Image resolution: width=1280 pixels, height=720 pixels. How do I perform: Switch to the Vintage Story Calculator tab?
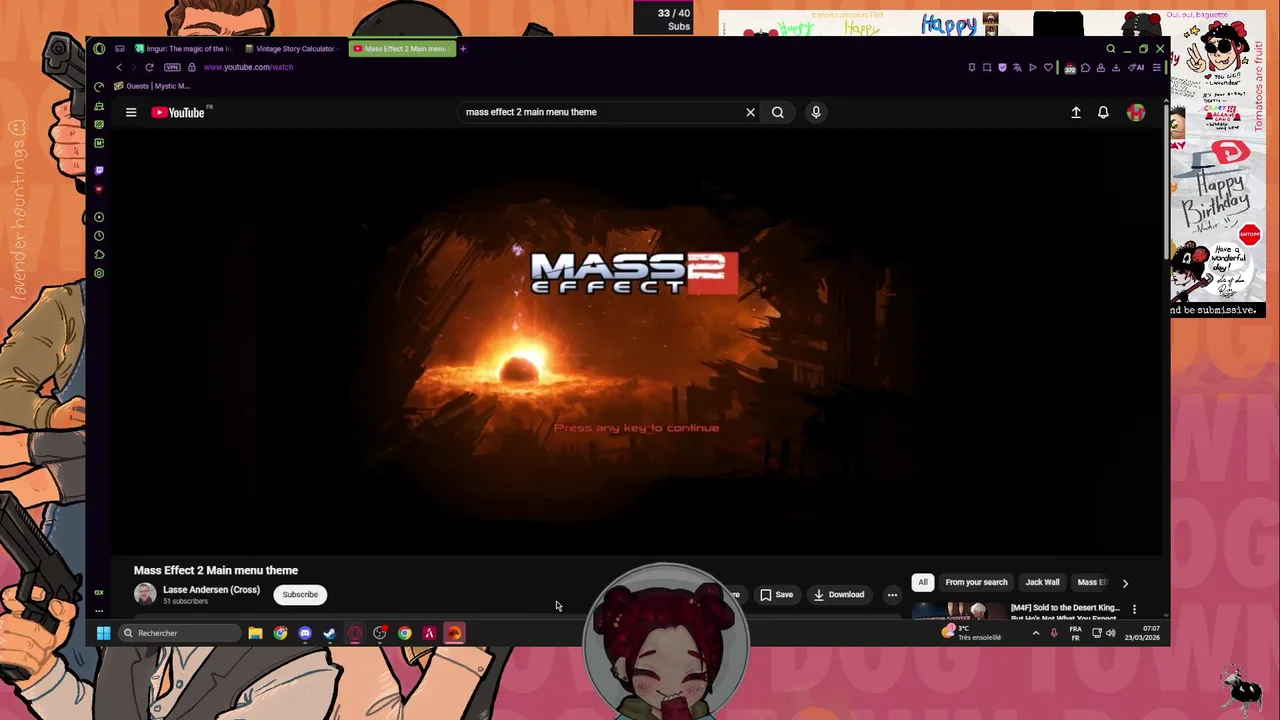pyautogui.click(x=291, y=48)
